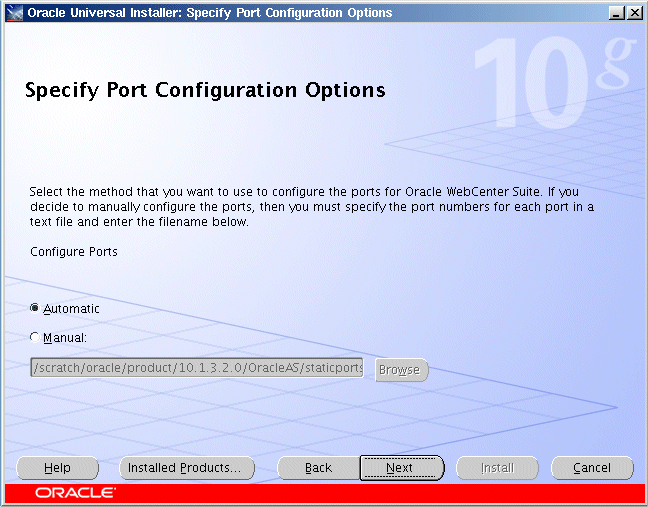Viewport: 648px width, 507px height.
Task: Open the Help dialog
Action: [x=57, y=468]
